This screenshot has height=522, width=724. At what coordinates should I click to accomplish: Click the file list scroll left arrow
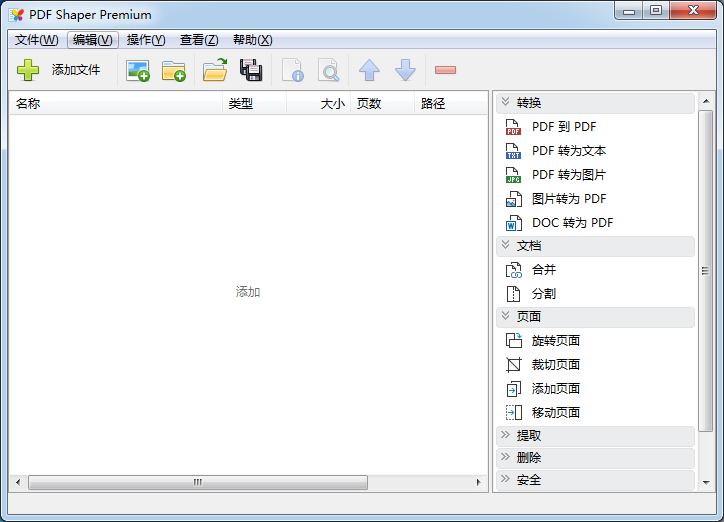[18, 483]
